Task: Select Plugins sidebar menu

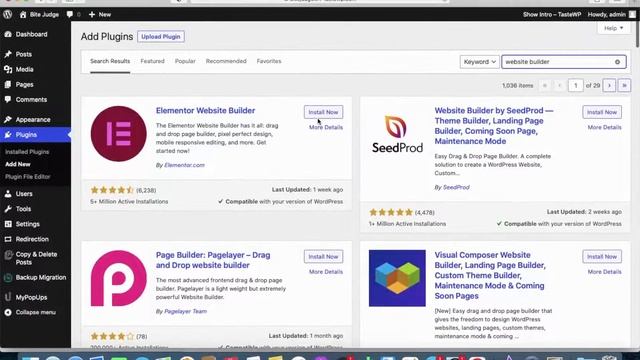Action: 35,135
